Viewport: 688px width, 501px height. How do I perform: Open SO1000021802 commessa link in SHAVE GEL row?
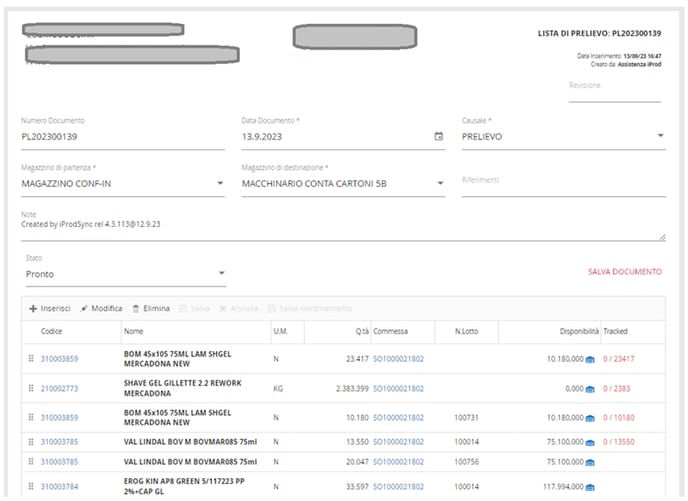(398, 389)
